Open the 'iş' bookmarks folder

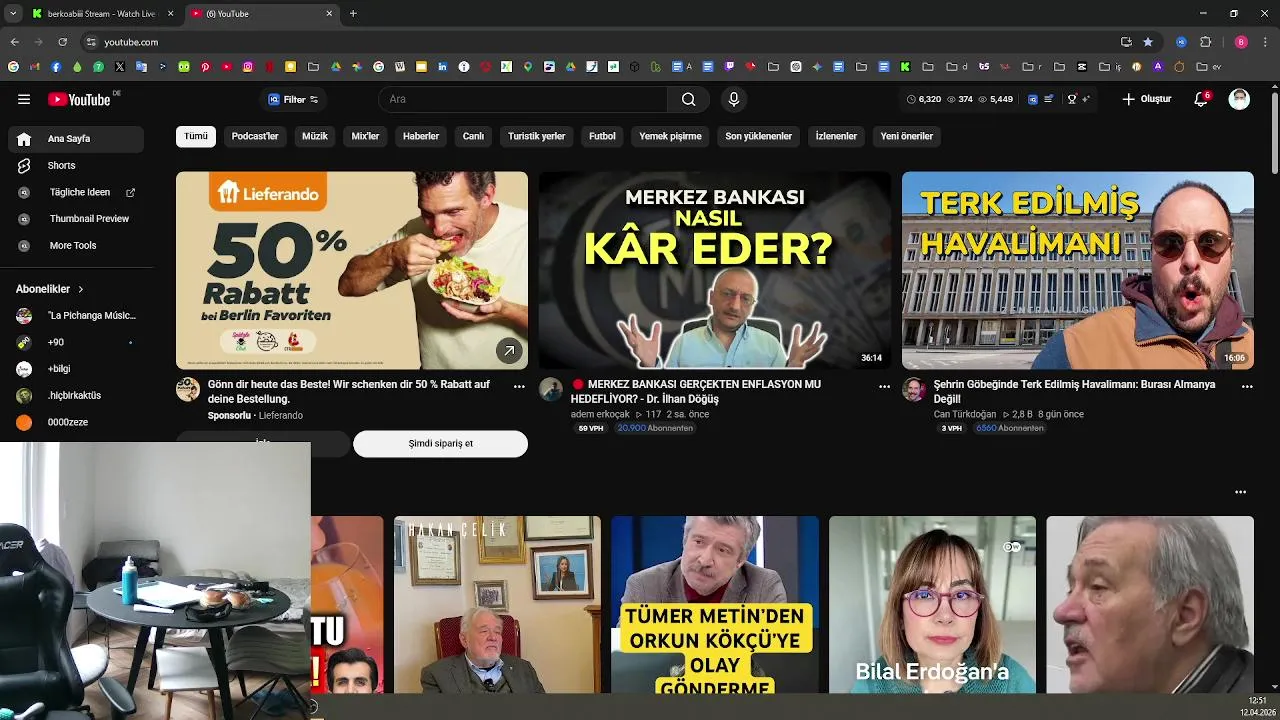click(x=1110, y=67)
